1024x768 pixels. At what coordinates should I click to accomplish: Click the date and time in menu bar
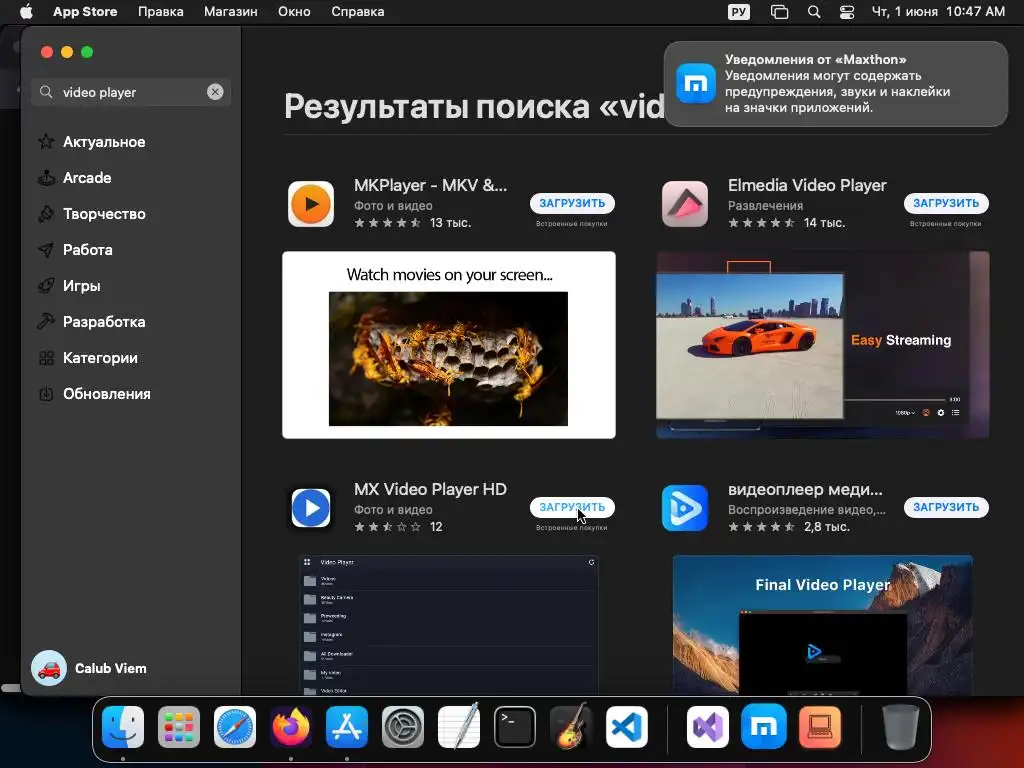(938, 12)
